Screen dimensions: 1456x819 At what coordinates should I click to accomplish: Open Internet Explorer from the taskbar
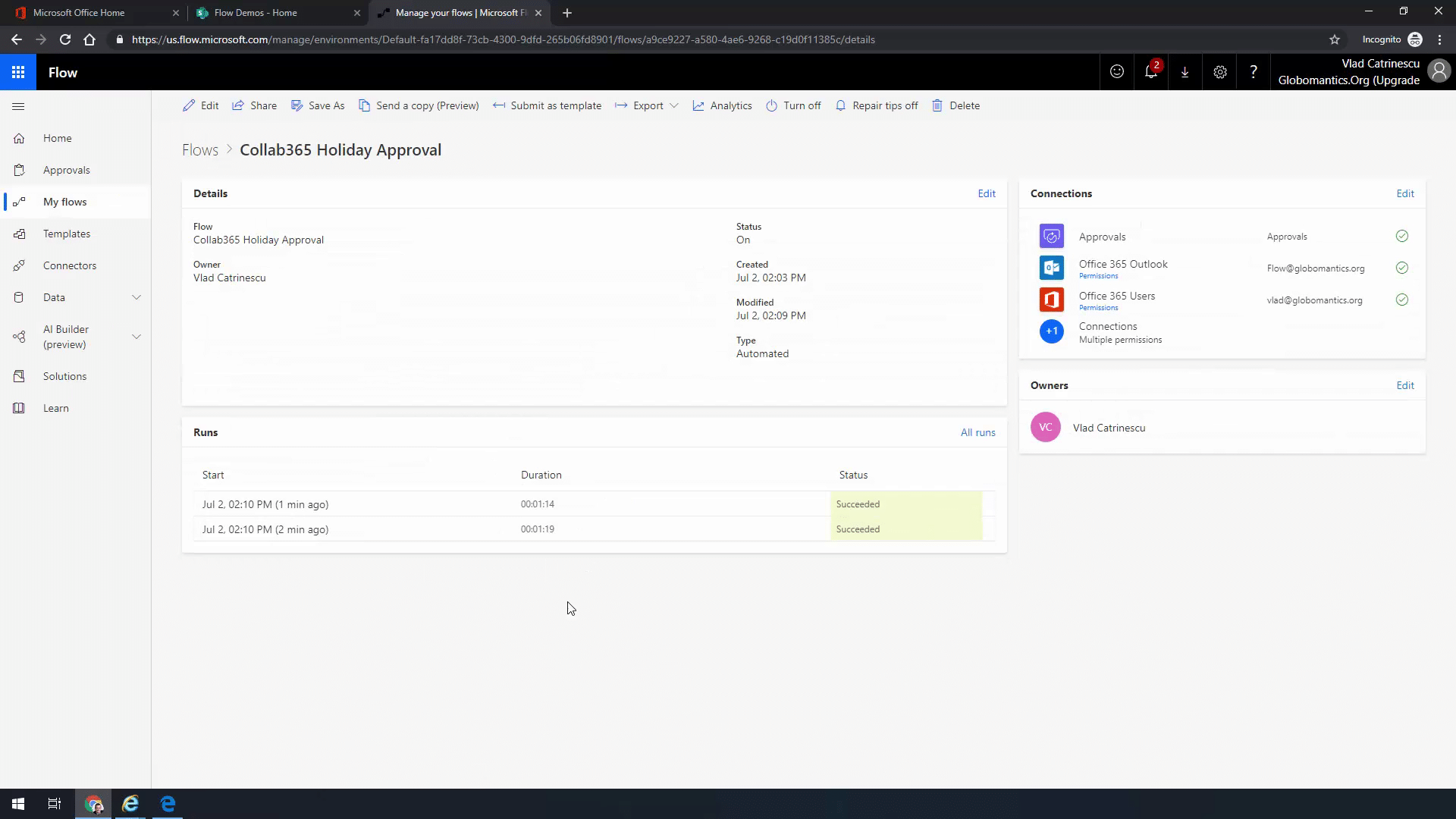[130, 804]
